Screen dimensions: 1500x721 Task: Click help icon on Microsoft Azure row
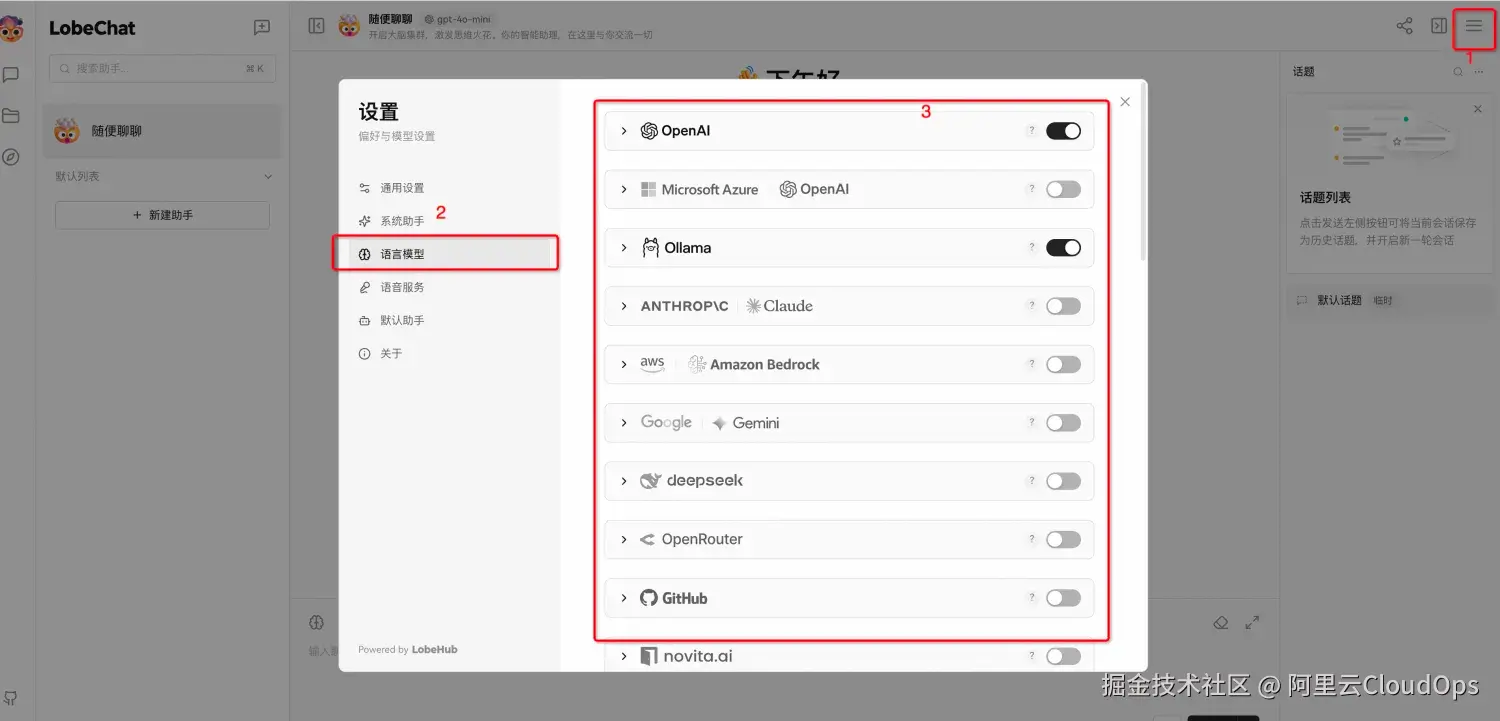1031,189
